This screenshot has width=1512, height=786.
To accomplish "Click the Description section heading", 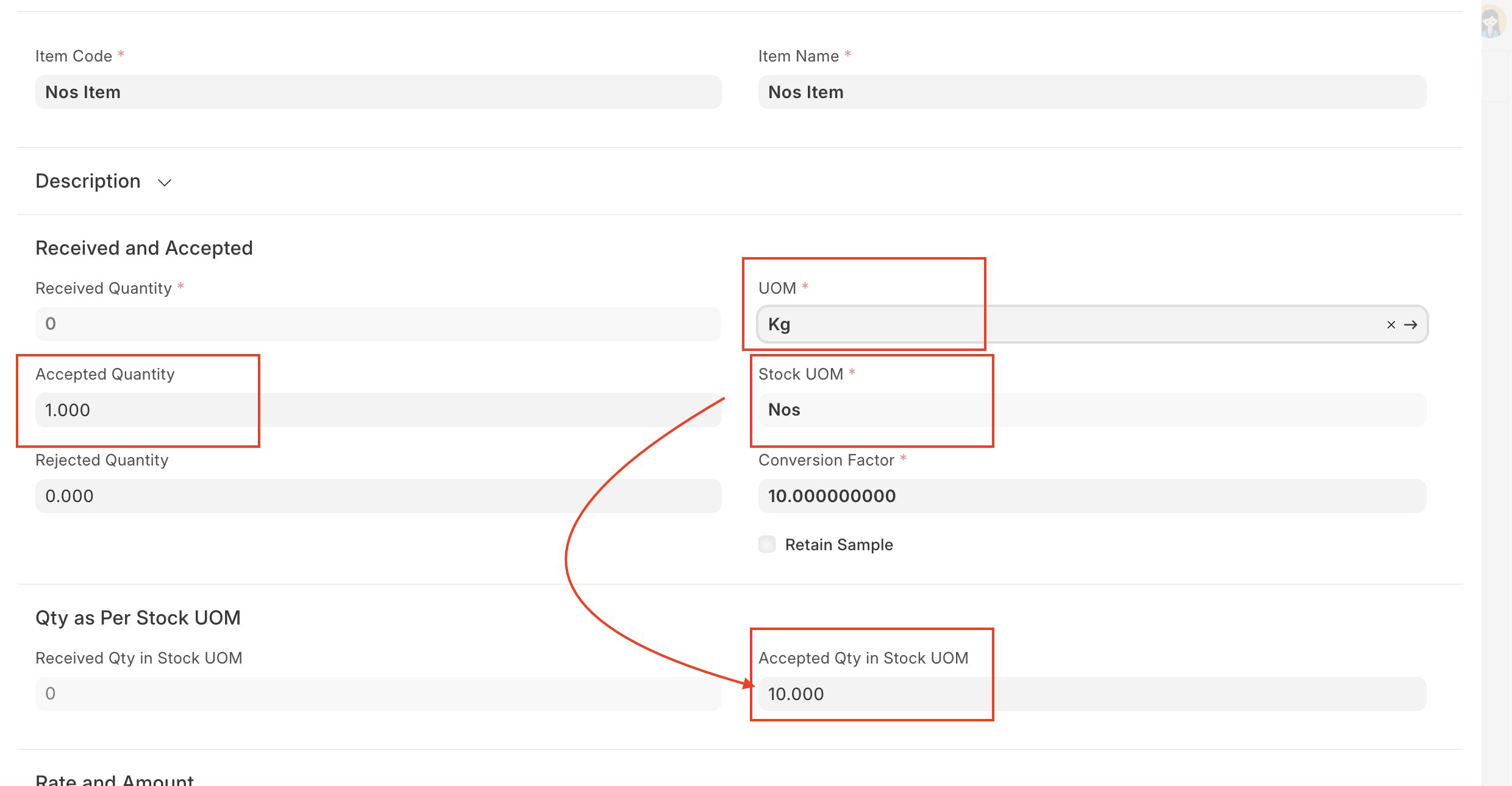I will pyautogui.click(x=88, y=181).
